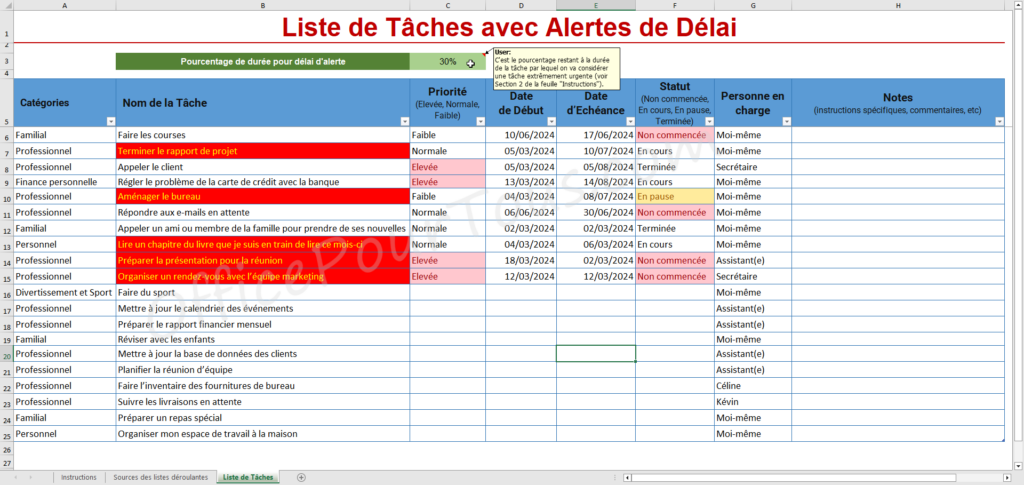Viewport: 1024px width, 485px height.
Task: Select 'Elevée' priority for Appeler le client
Action: pyautogui.click(x=447, y=166)
